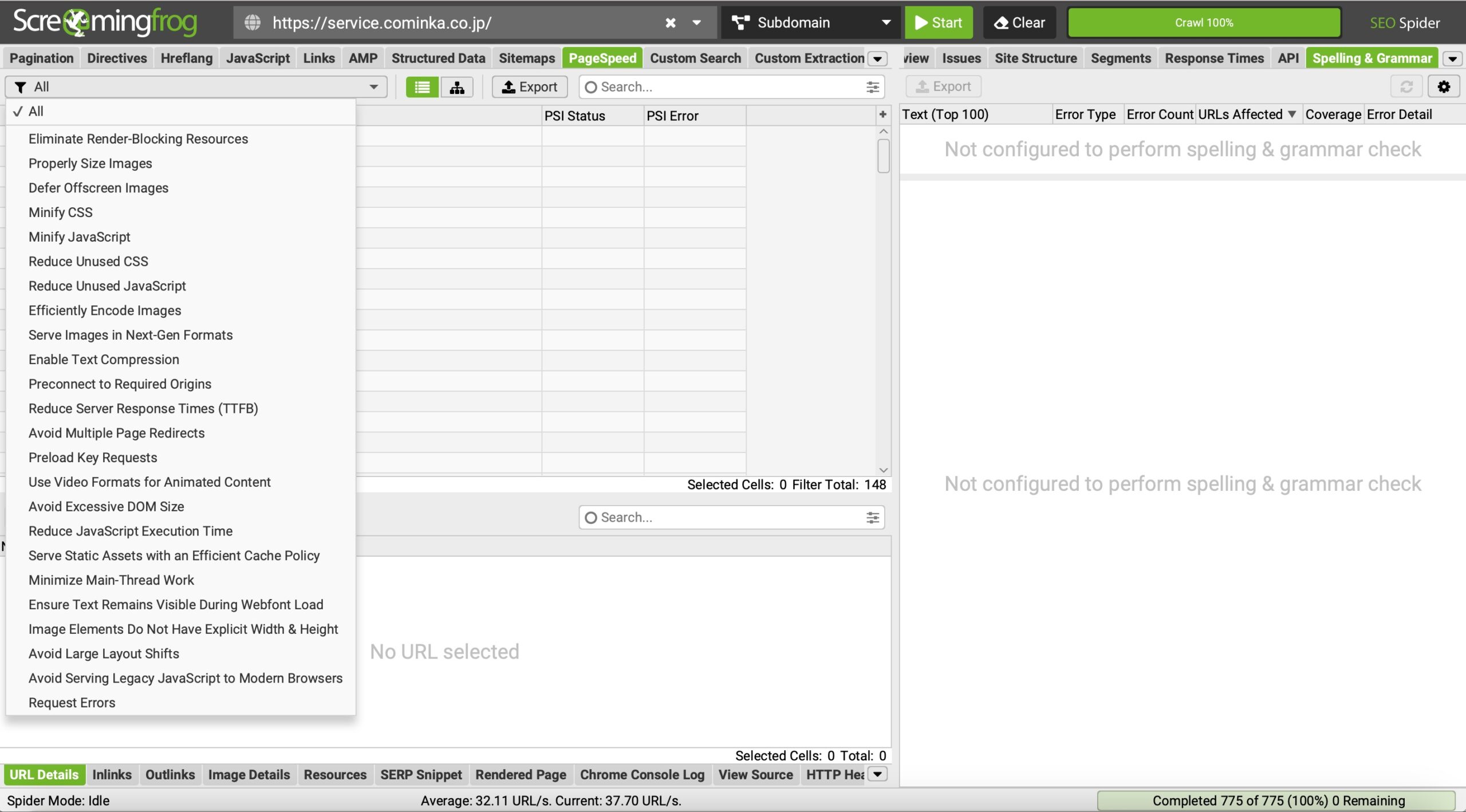
Task: Clear the URL with the X icon
Action: [x=669, y=22]
